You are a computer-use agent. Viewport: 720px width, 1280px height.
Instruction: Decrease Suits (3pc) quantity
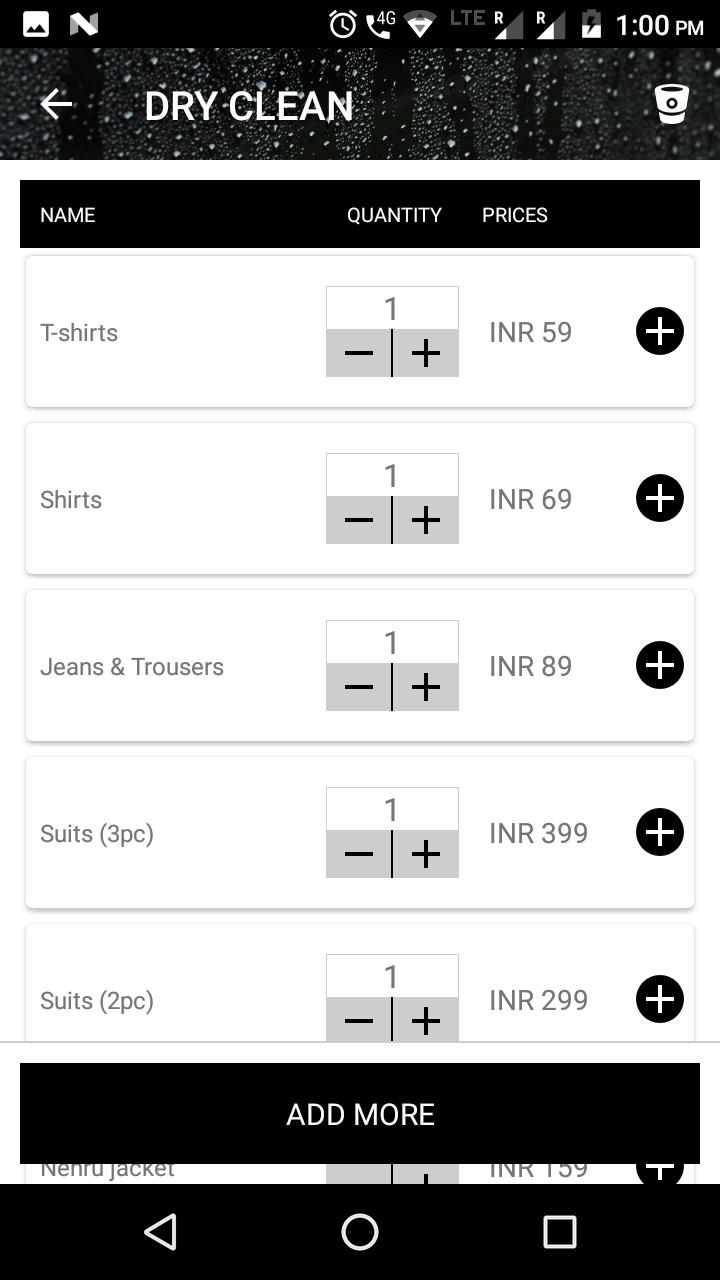tap(358, 854)
